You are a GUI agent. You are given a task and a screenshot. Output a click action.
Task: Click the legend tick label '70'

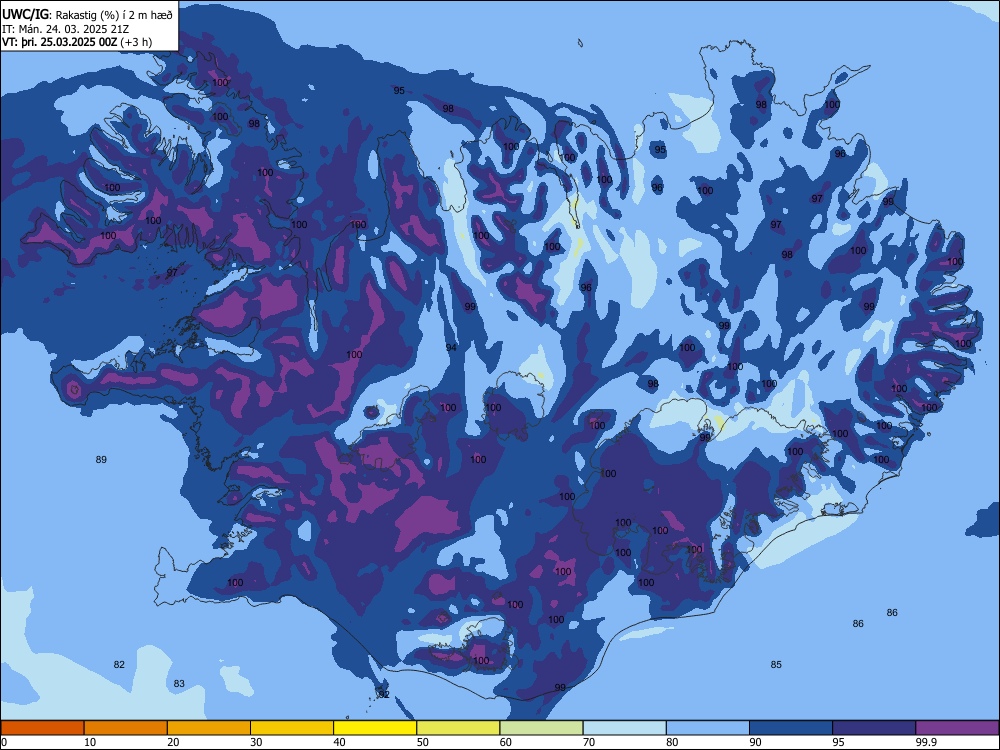point(589,742)
